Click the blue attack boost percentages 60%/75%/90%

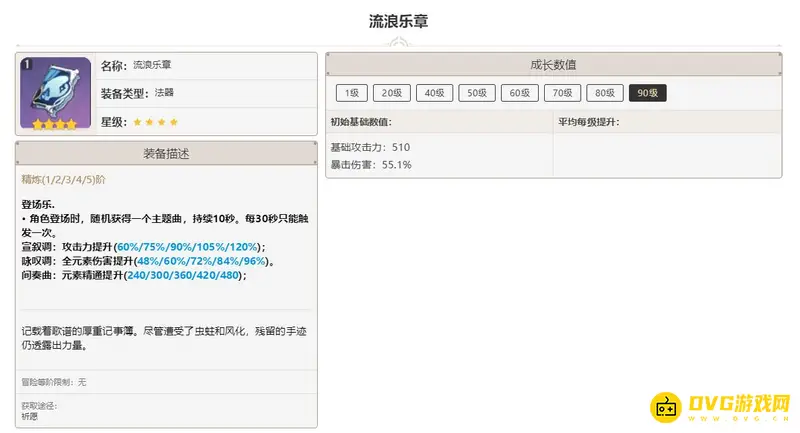click(188, 247)
